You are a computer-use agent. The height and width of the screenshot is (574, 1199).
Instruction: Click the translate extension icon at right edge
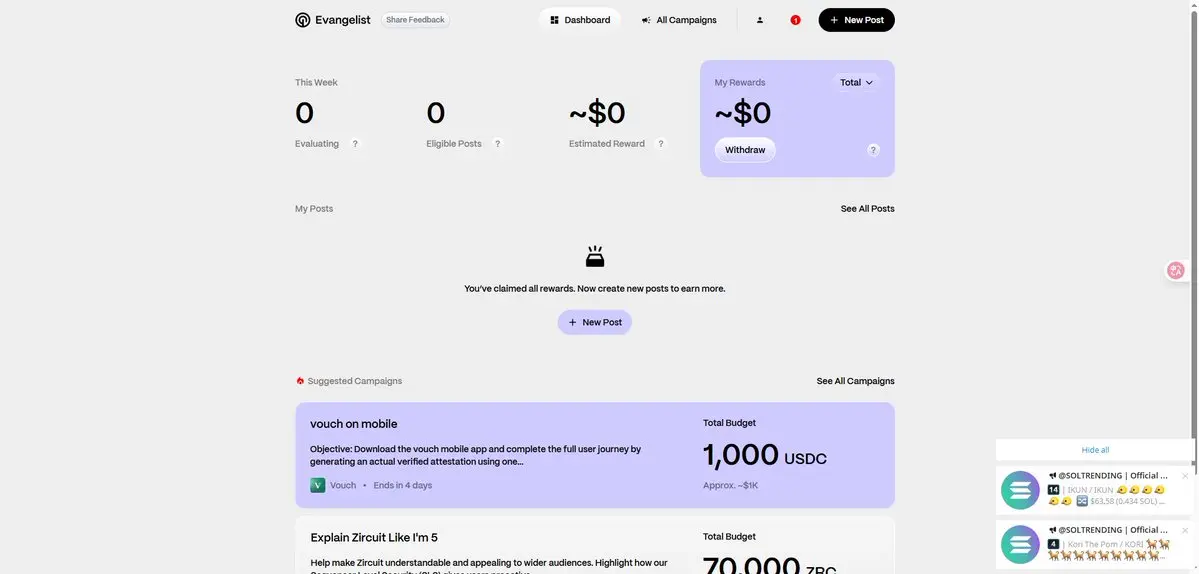click(1176, 270)
